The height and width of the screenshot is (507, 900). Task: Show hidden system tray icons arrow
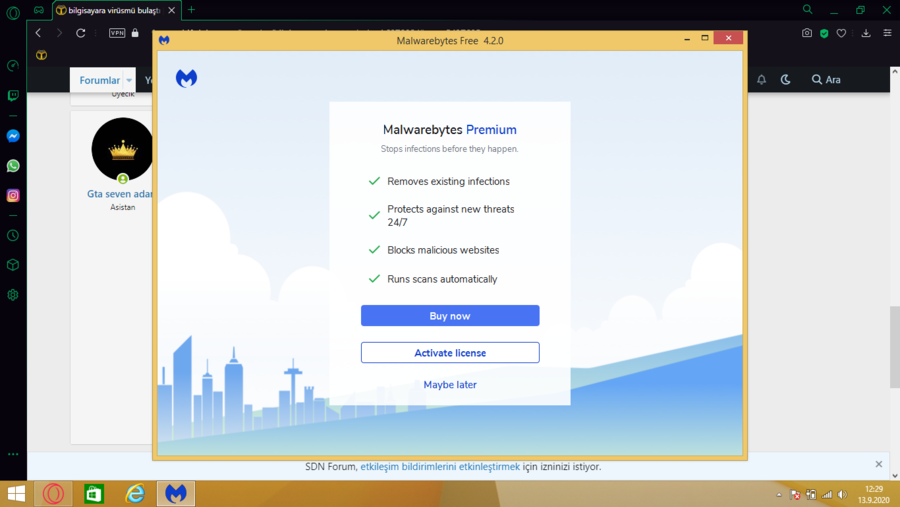(779, 494)
